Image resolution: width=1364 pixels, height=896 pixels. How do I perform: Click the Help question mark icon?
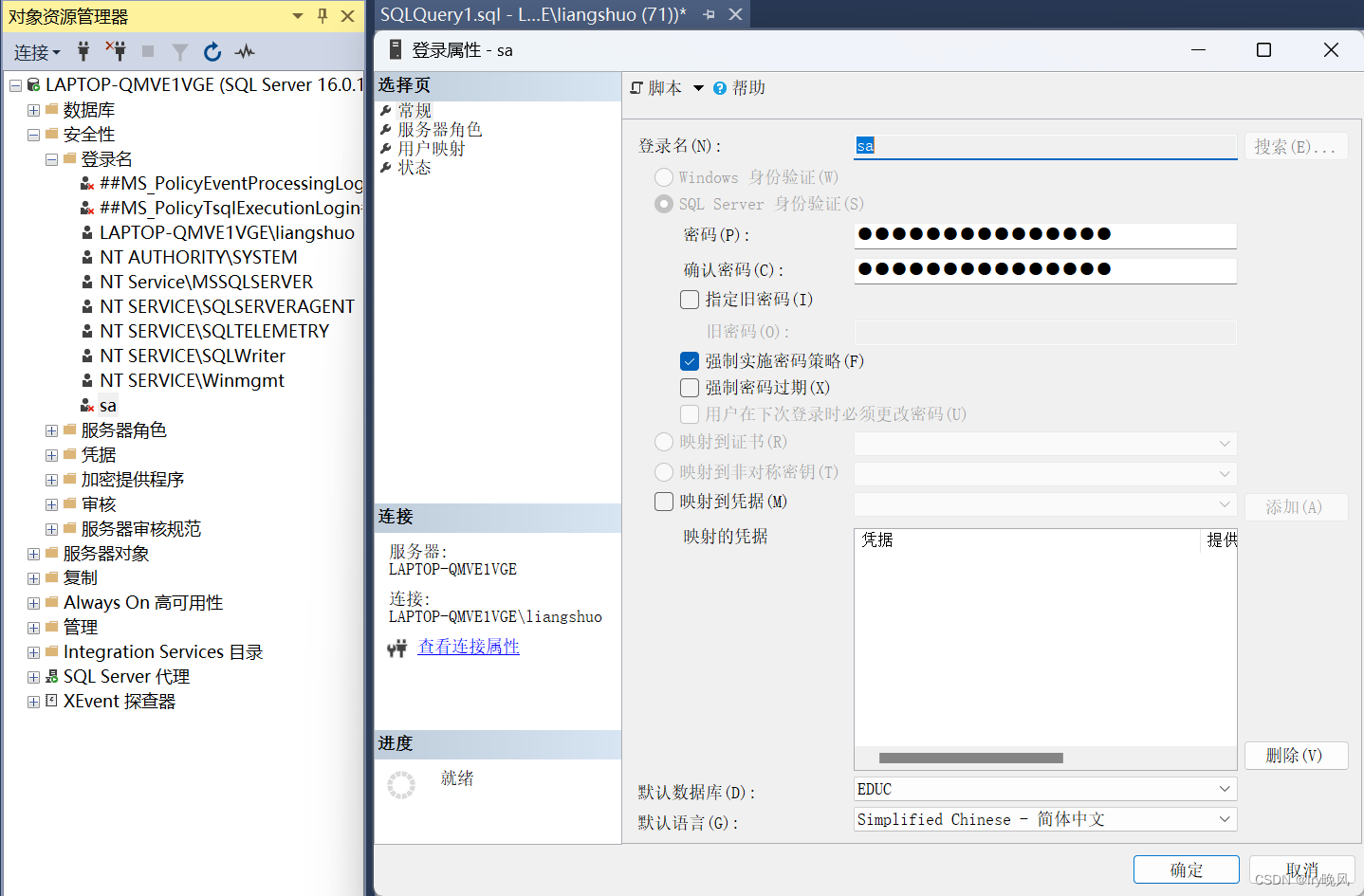[x=719, y=87]
